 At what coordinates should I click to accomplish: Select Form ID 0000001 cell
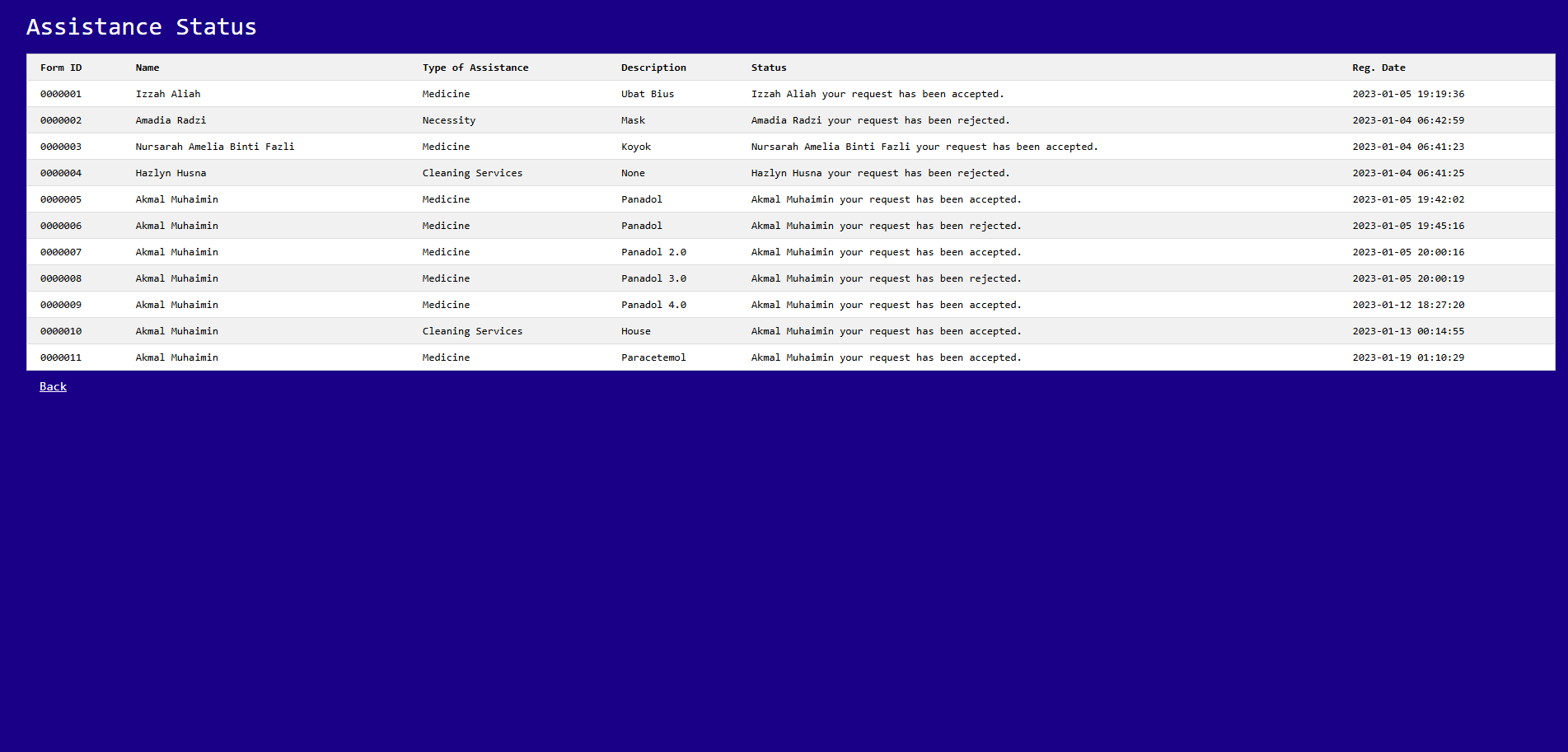click(61, 94)
